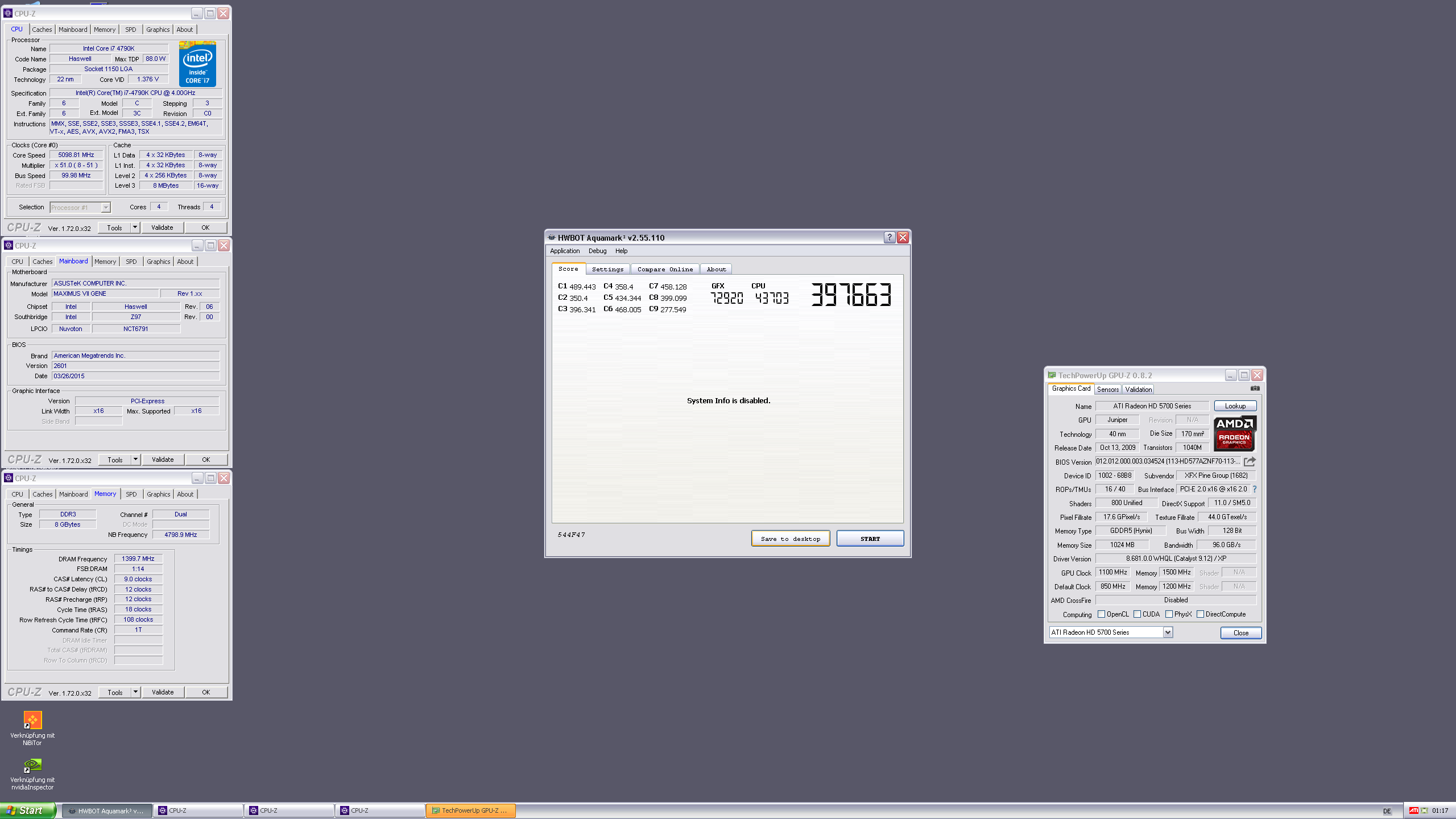
Task: Click the GPU-Z screenshot camera icon
Action: pos(1255,388)
